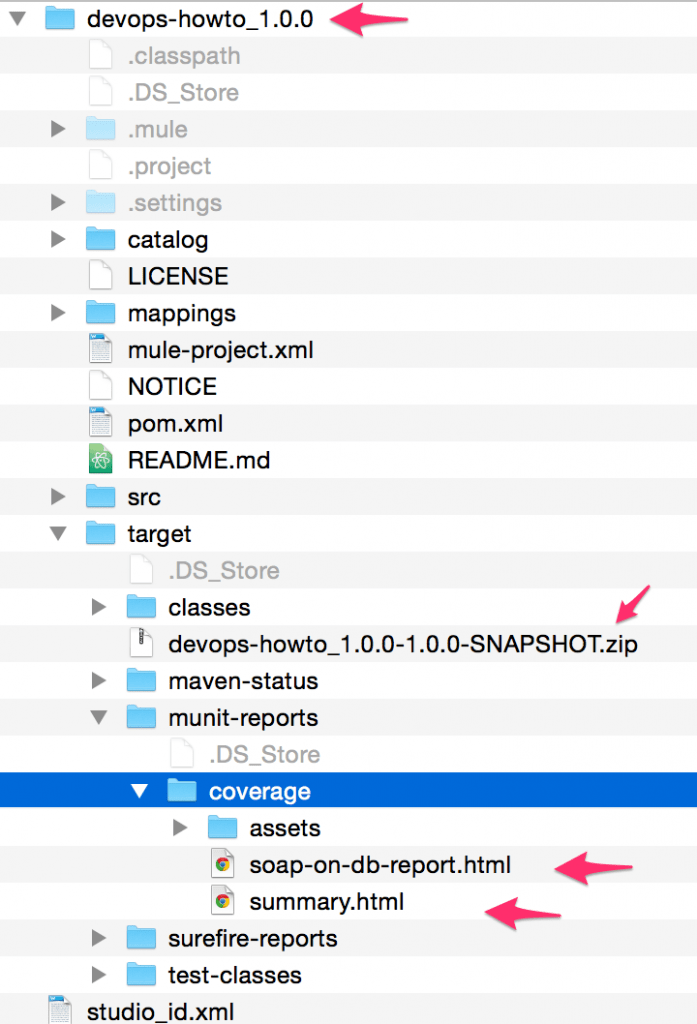Click the pom.xml document icon
The width and height of the screenshot is (697, 1024).
(100, 423)
